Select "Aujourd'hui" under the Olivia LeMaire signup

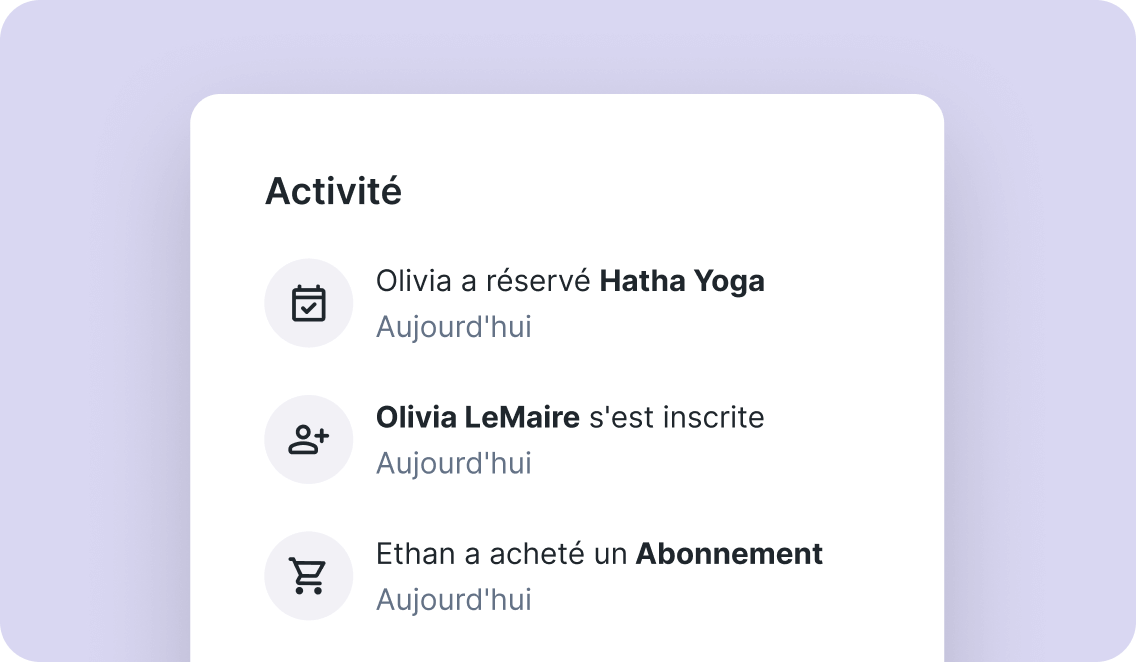click(453, 463)
